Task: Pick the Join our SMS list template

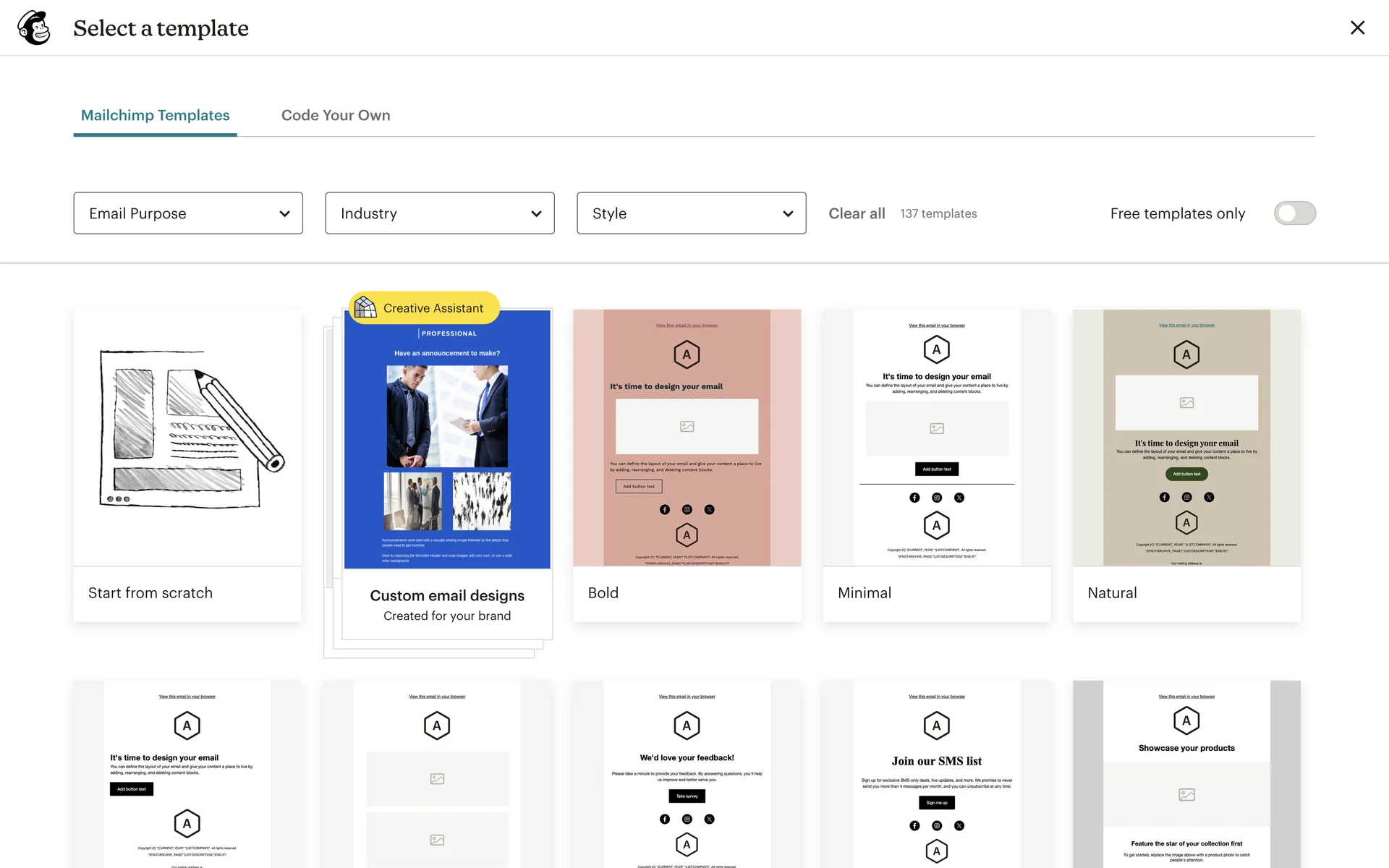Action: tap(936, 774)
